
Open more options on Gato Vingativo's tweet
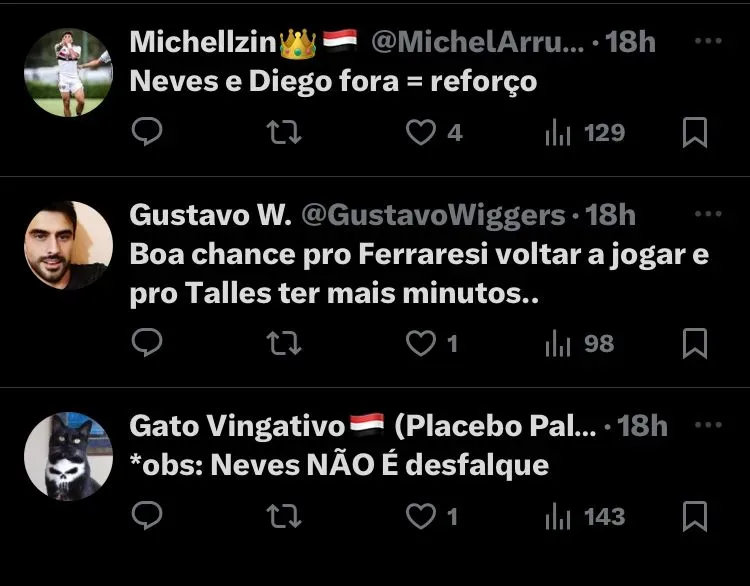[708, 425]
